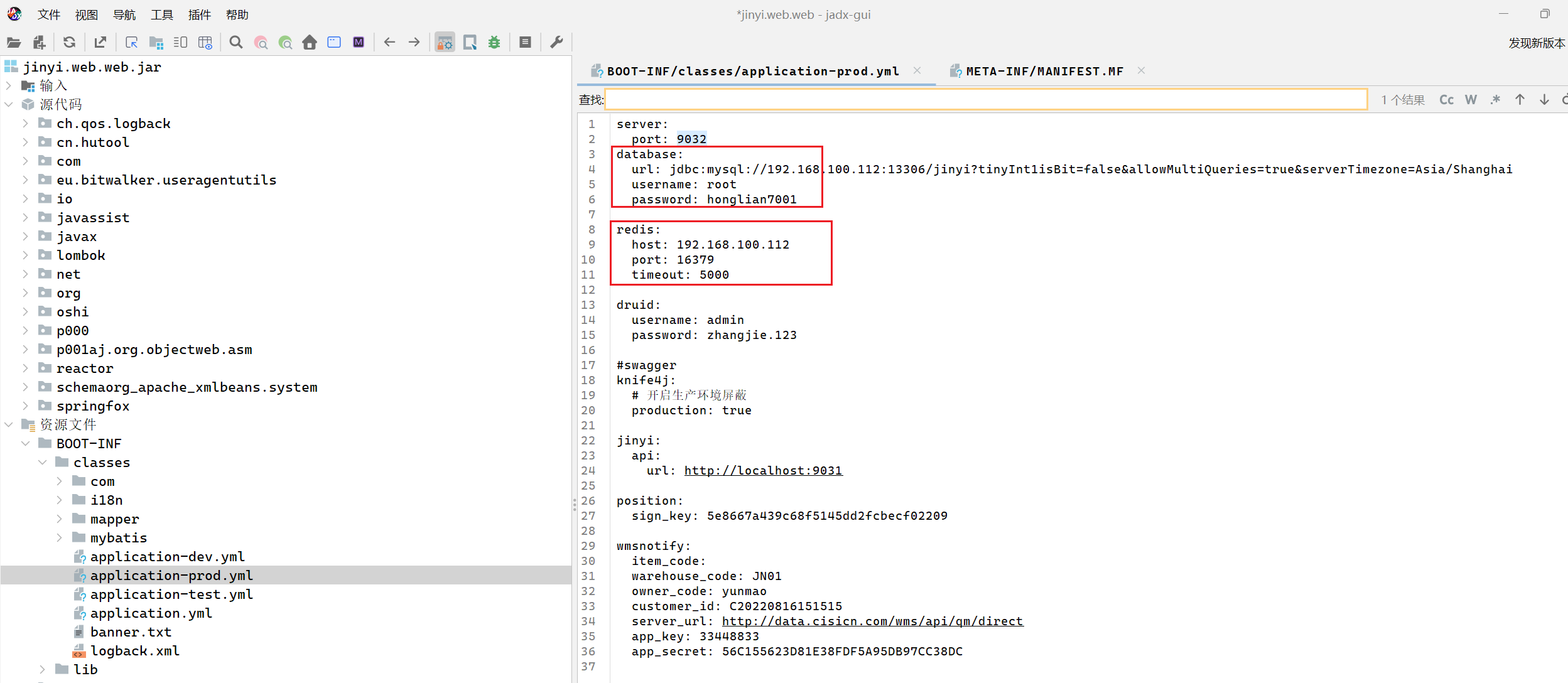Click the green bug debugger icon
1568x683 pixels.
point(494,43)
